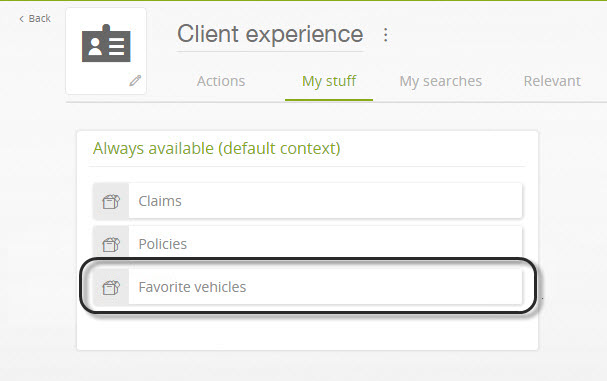This screenshot has height=381, width=607.
Task: Click the box icon beside Favorite vehicles
Action: point(111,287)
